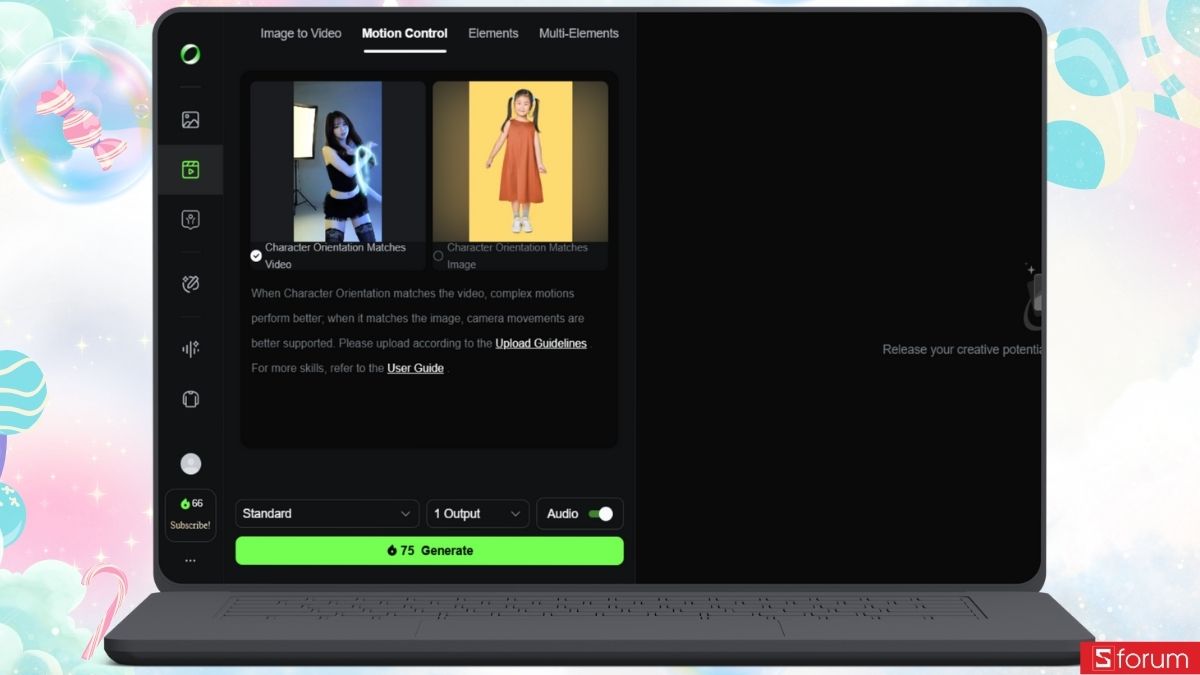Open the image generation icon in the sidebar

190,120
